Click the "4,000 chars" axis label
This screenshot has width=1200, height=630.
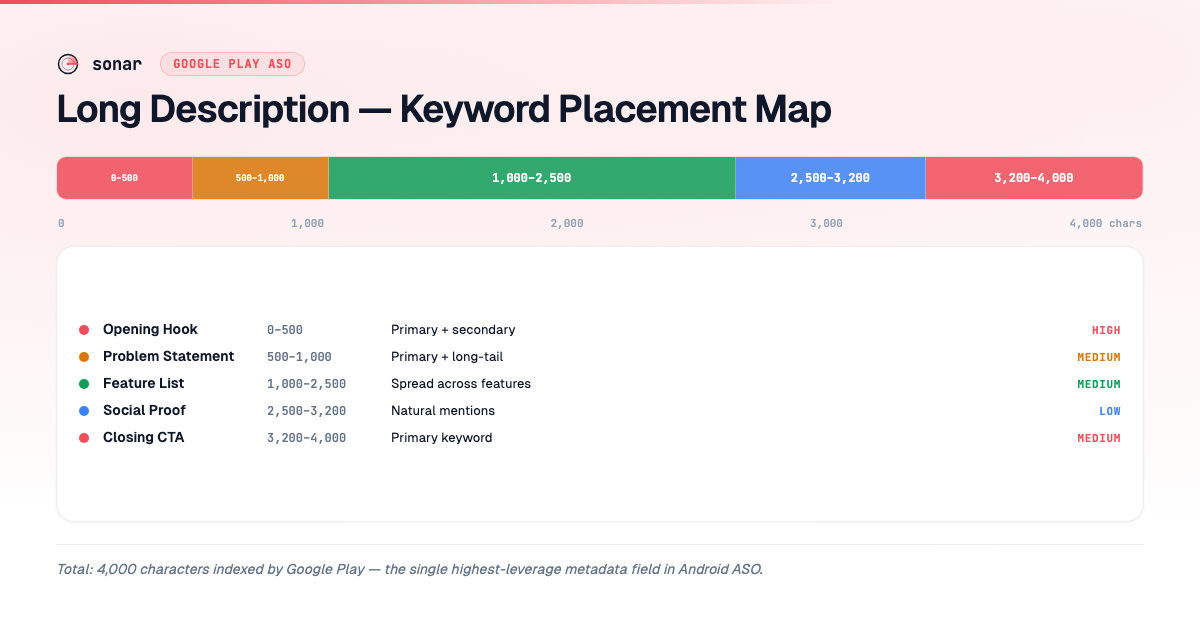pos(1105,223)
